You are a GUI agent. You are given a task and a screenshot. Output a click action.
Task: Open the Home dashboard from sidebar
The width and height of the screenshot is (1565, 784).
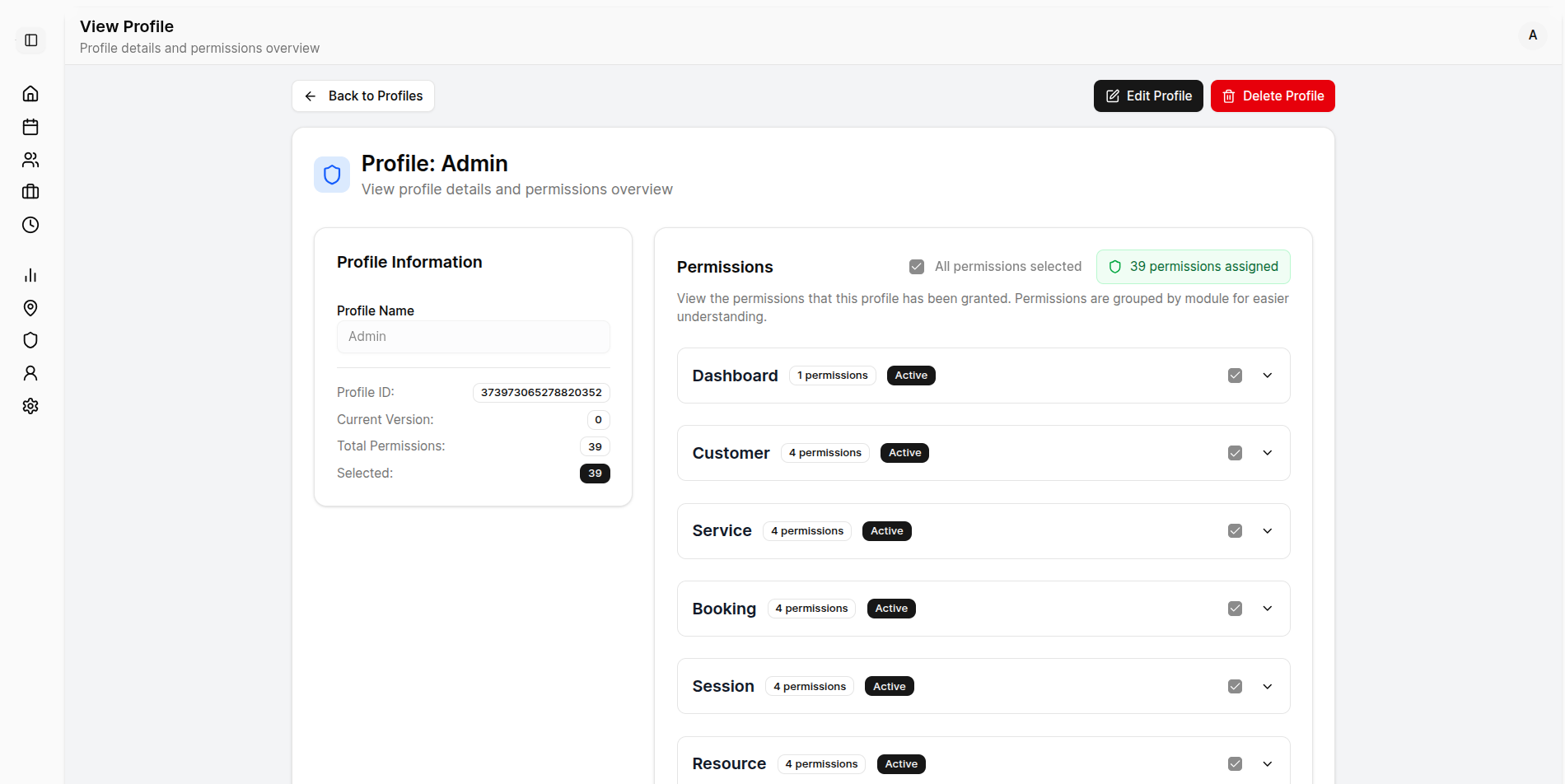30,94
